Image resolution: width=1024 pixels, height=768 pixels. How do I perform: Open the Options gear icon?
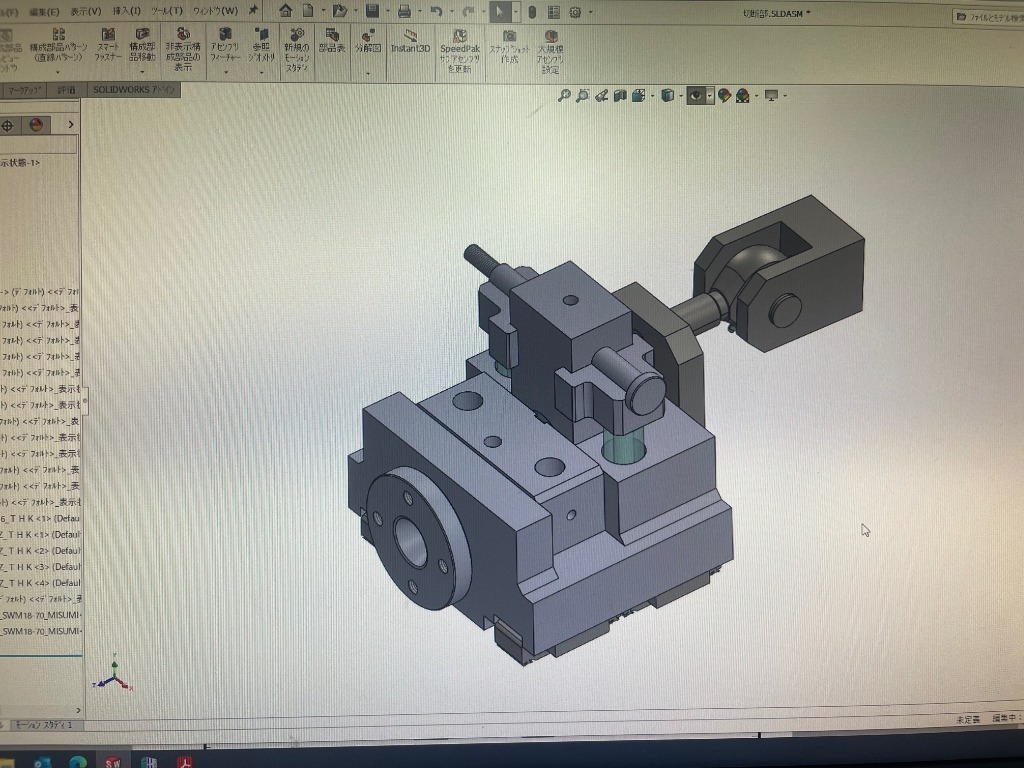click(575, 12)
